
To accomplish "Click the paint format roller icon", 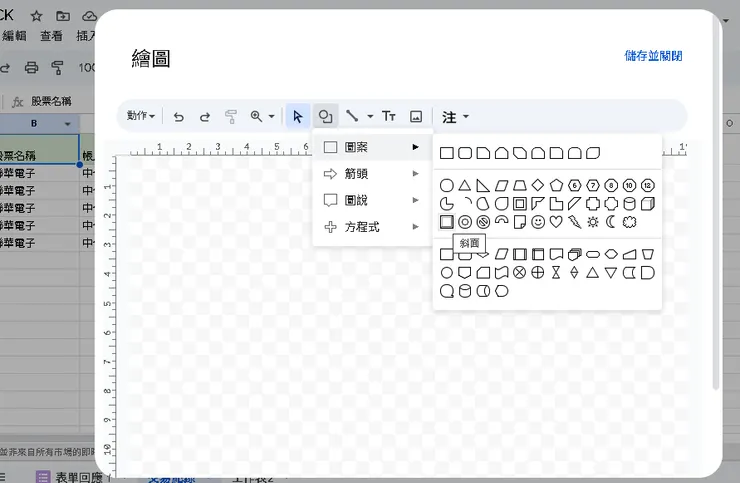I will (x=231, y=116).
